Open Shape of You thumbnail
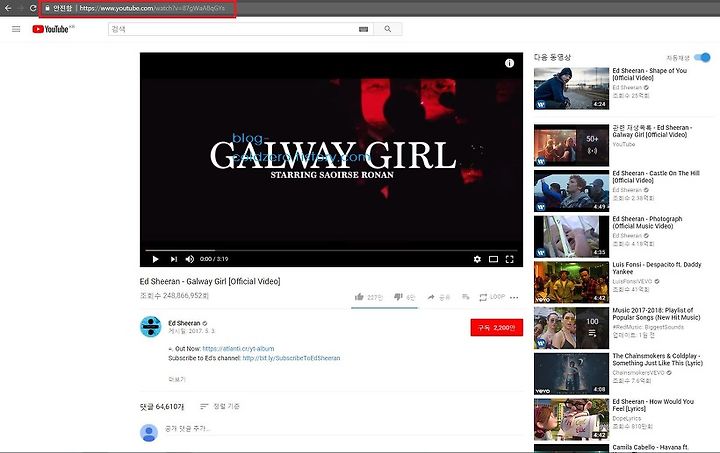The width and height of the screenshot is (720, 453). pos(571,89)
